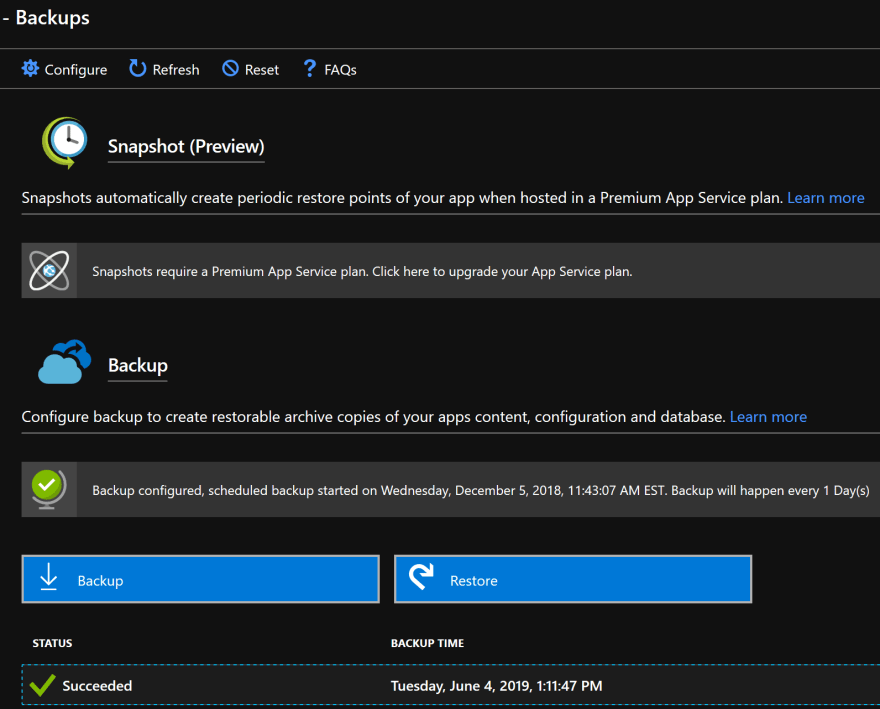
Task: Click the blue Restore button
Action: [x=573, y=579]
